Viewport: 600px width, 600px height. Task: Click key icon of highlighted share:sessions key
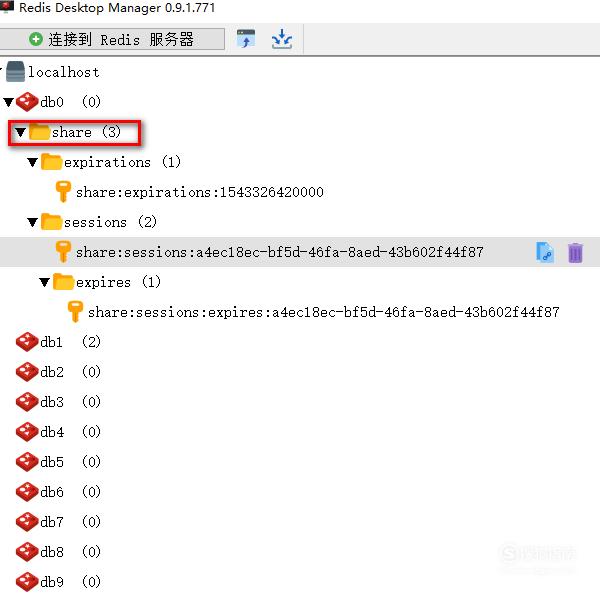click(63, 252)
